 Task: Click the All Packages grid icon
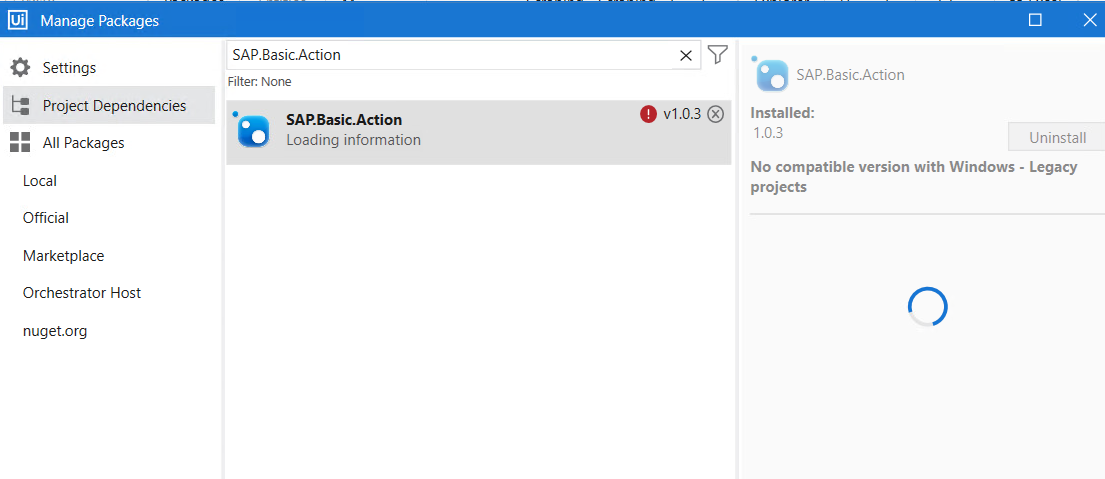pyautogui.click(x=20, y=142)
